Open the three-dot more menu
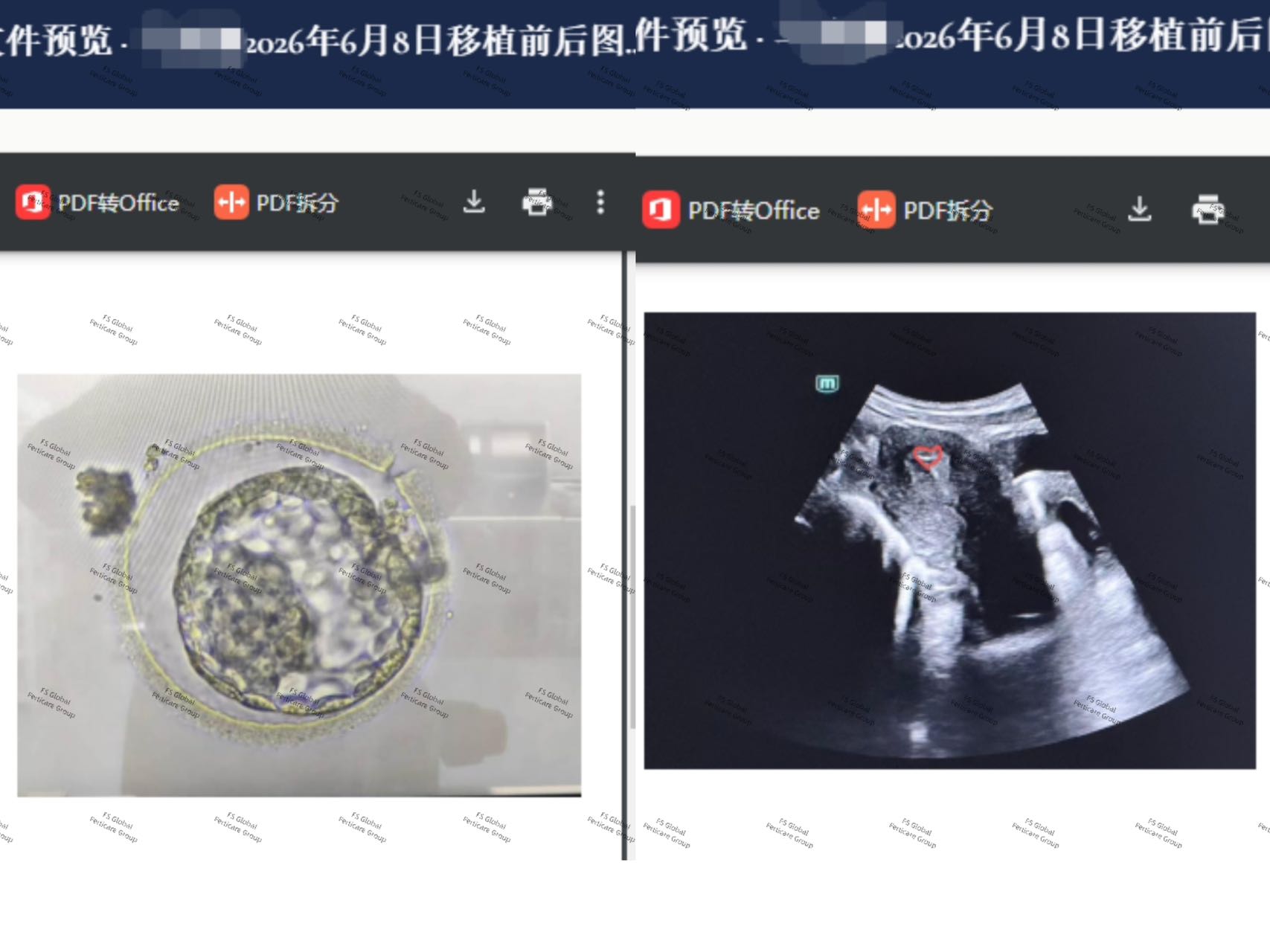The width and height of the screenshot is (1270, 952). pos(600,202)
